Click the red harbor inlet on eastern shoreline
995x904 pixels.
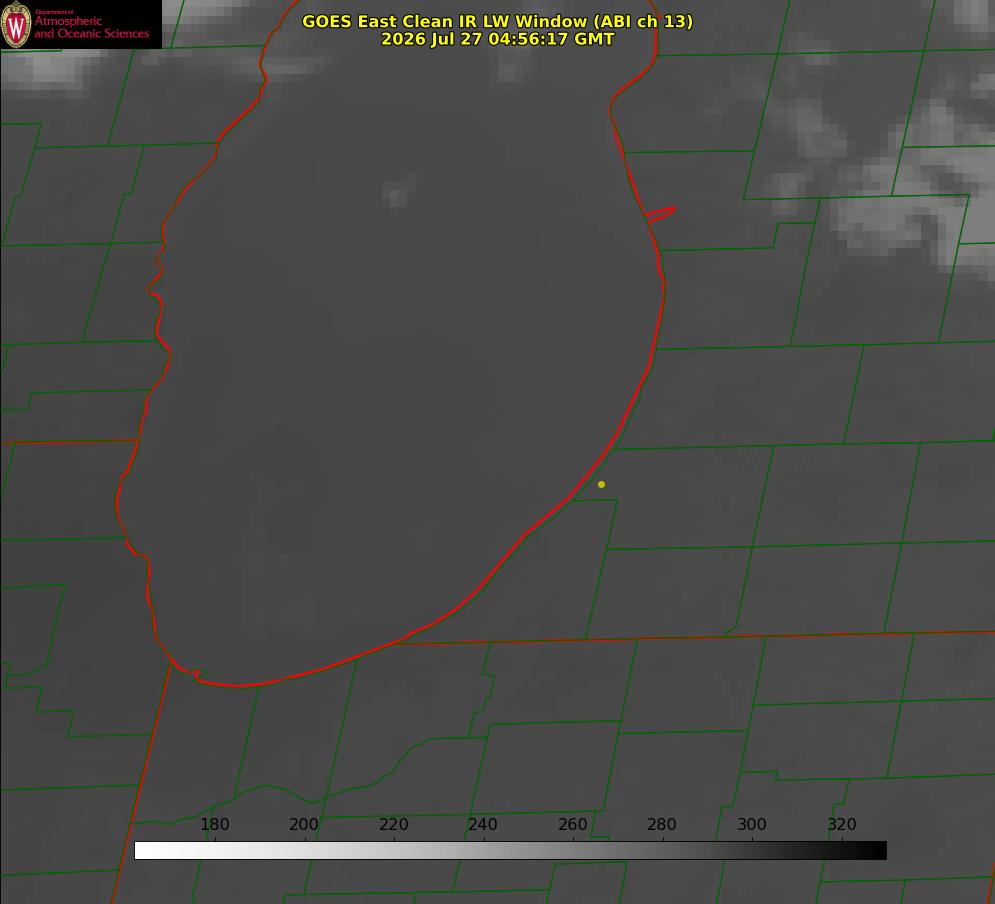pyautogui.click(x=660, y=214)
